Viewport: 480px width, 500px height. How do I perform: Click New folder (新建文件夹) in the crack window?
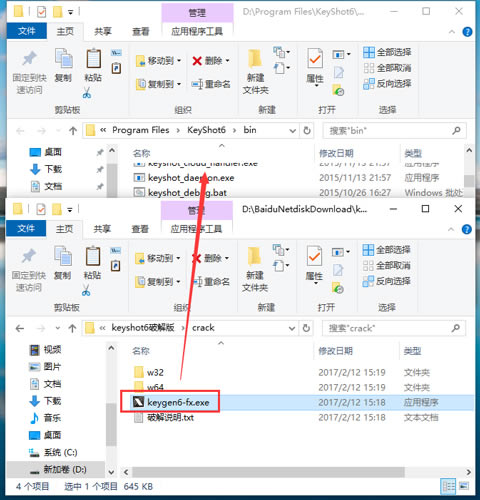point(255,270)
